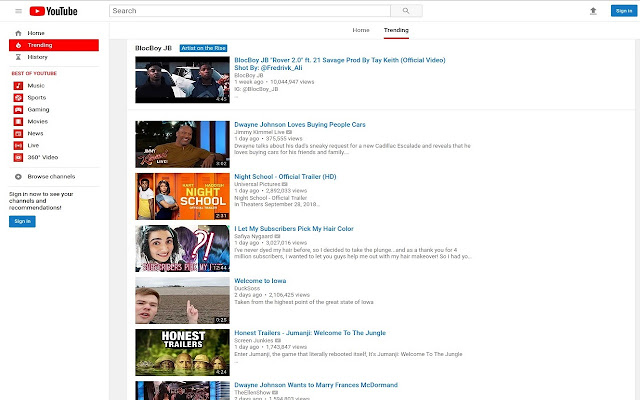640x400 pixels.
Task: Open I Let My Subscribers Pick title
Action: [x=294, y=229]
